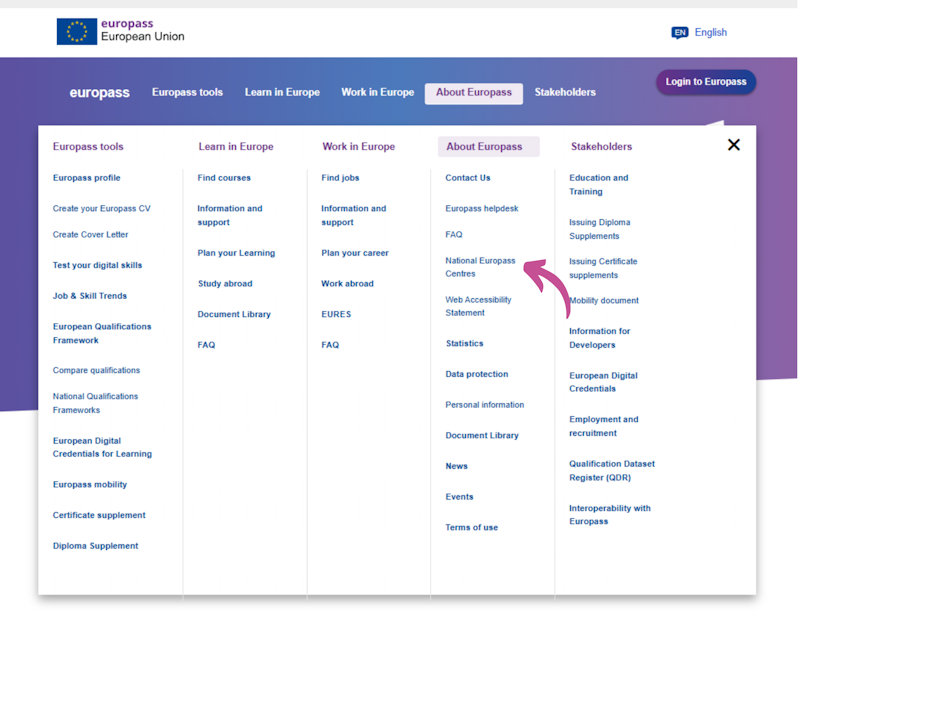Open Personal information link
Screen dimensions: 945x709
tap(485, 405)
